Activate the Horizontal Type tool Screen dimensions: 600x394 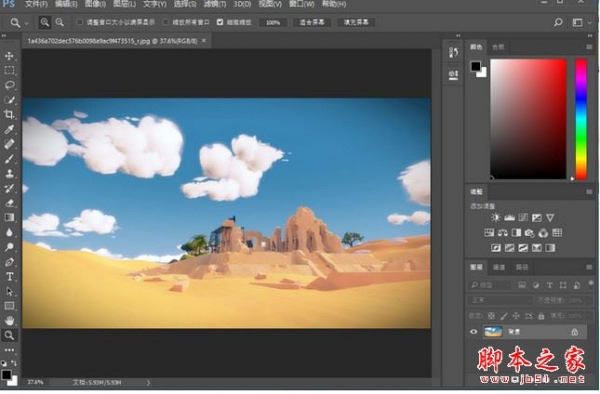9,277
